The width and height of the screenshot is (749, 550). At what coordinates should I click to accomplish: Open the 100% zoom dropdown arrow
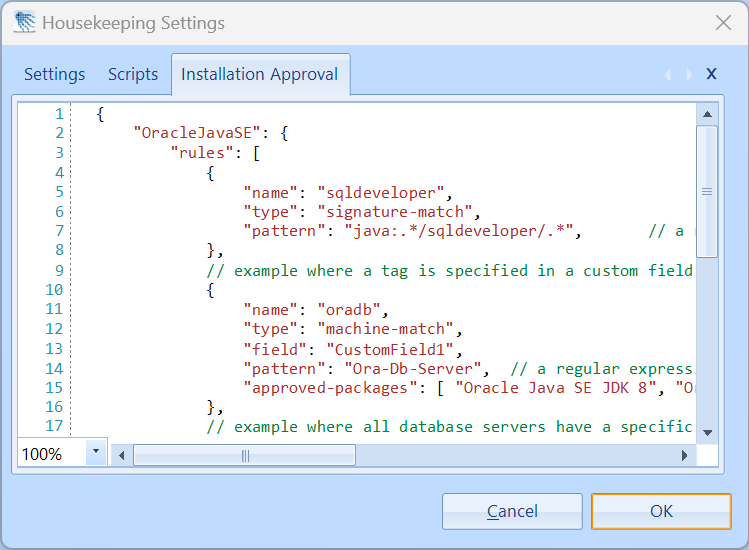(96, 453)
